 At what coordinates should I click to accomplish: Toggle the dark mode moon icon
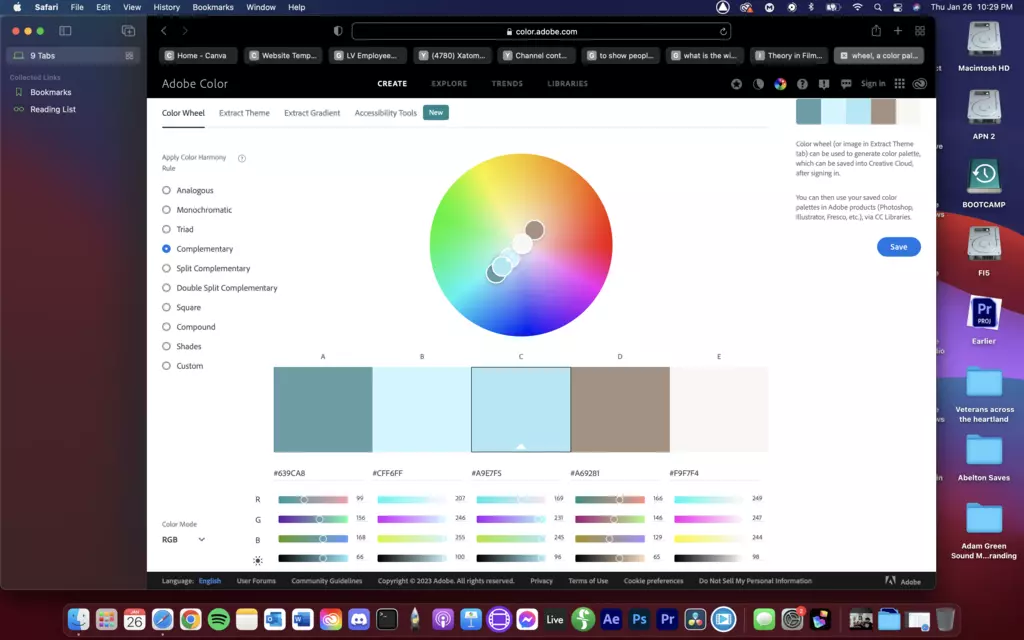point(758,84)
